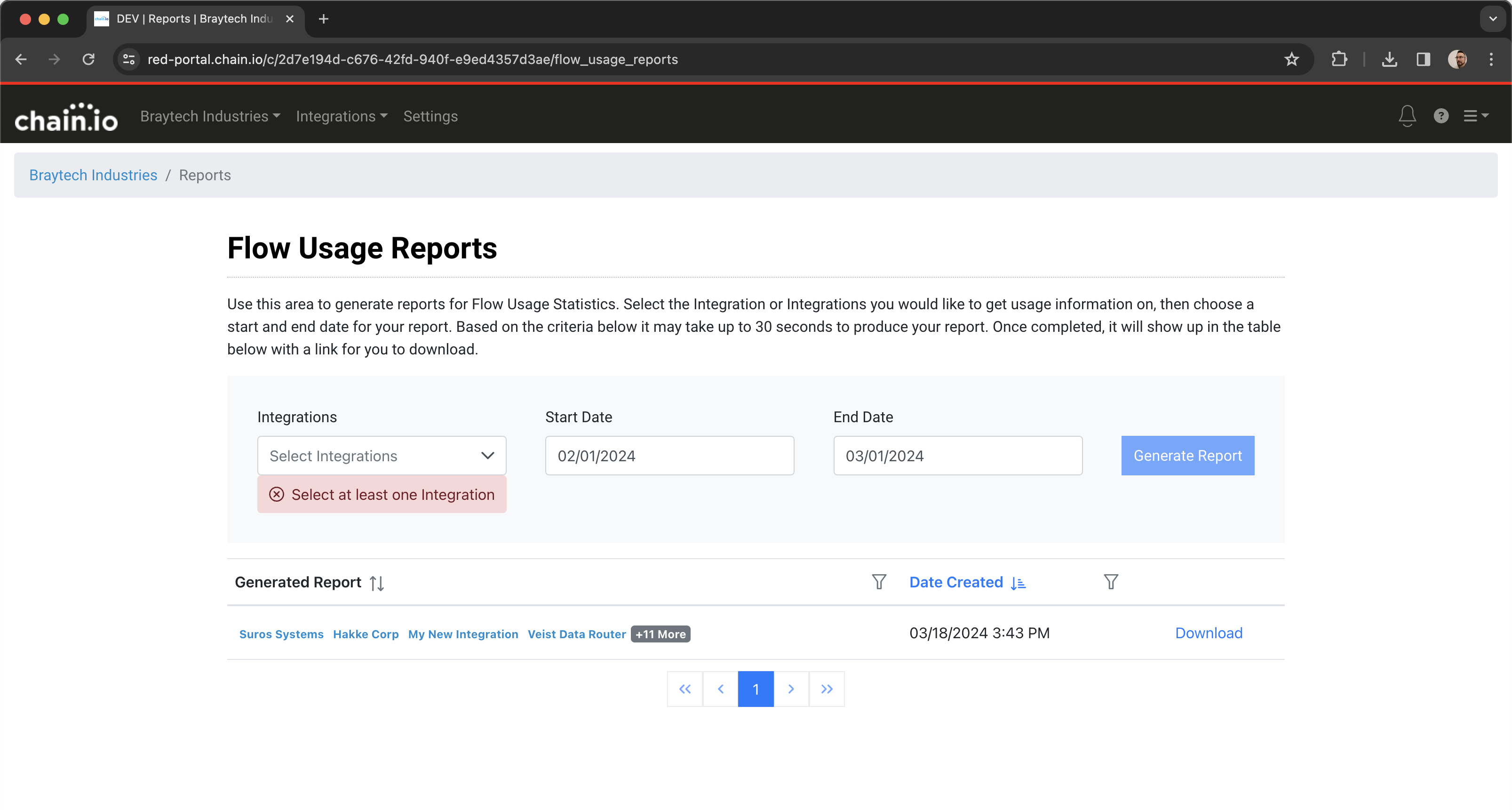Download the 03/18/2024 report
The image size is (1512, 810).
point(1209,633)
